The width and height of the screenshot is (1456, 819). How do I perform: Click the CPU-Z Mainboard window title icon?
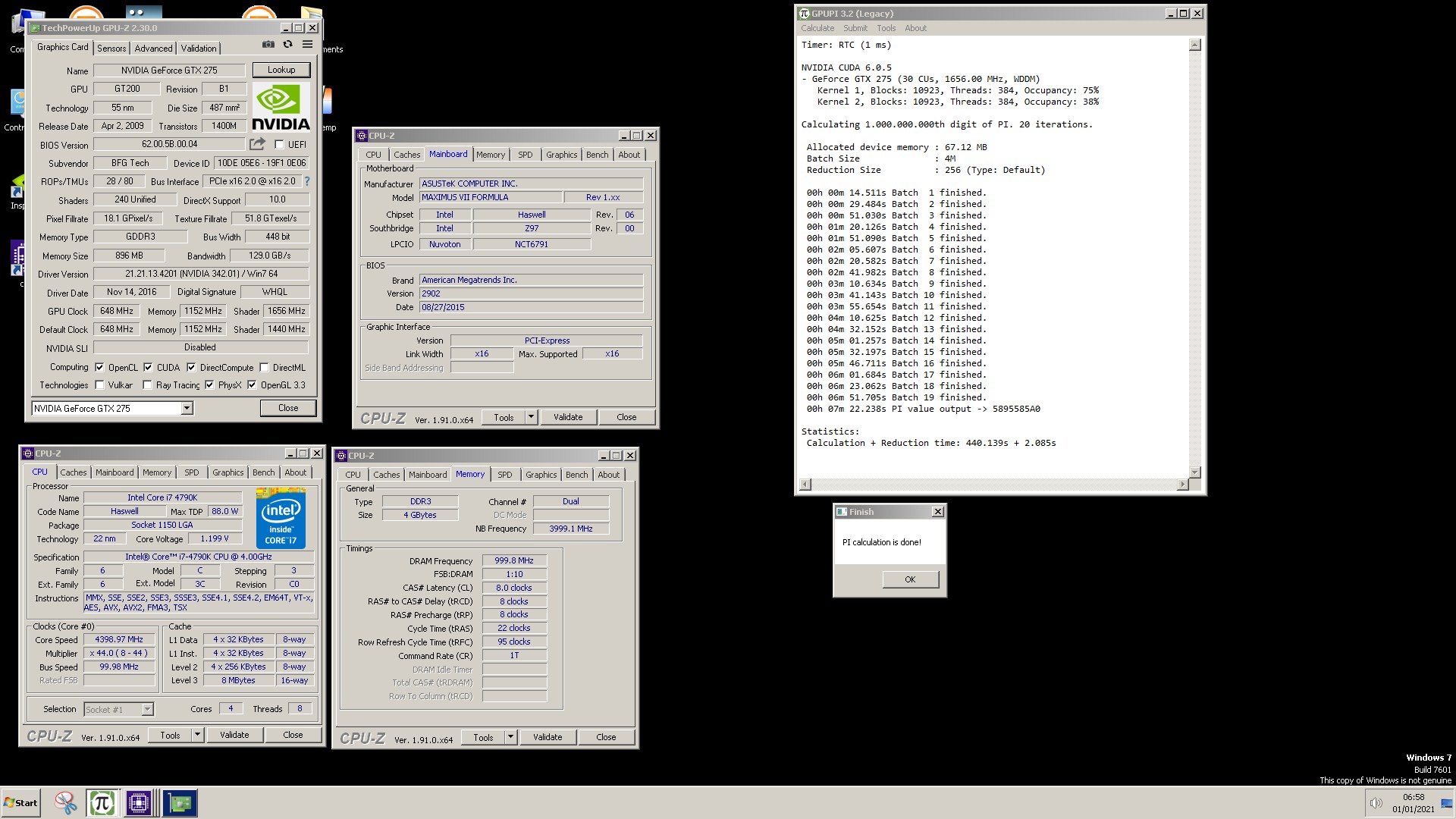pos(362,136)
